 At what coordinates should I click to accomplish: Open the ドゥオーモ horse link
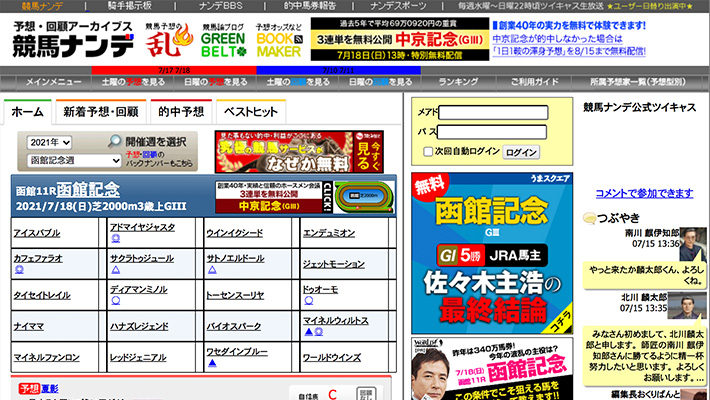[x=320, y=289]
